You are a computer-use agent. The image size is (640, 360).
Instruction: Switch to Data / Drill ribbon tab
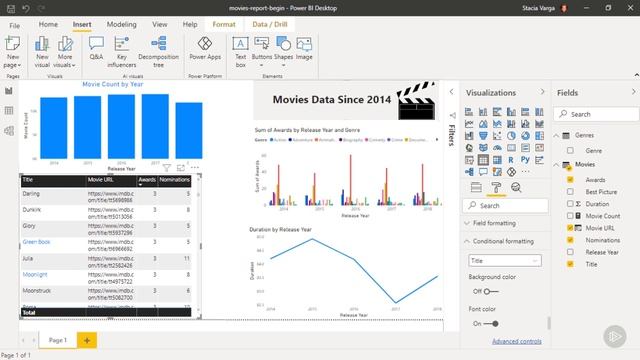[270, 24]
